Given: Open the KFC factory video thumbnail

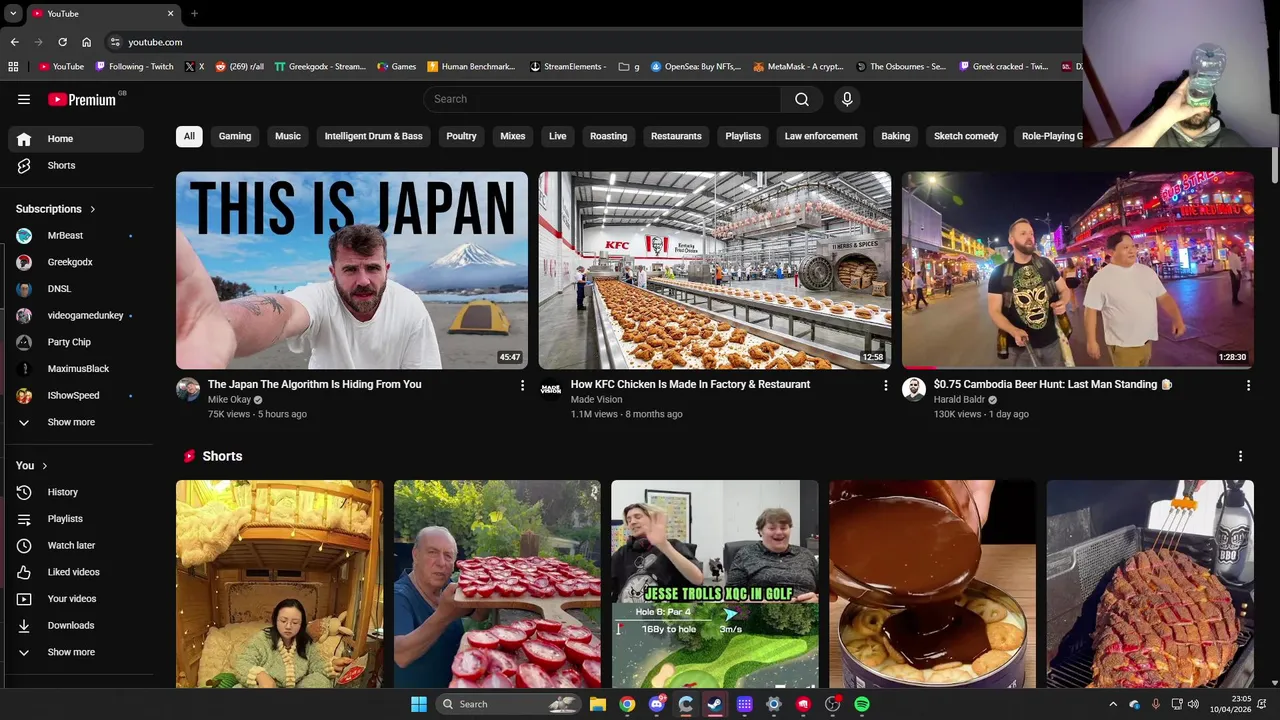Looking at the screenshot, I should tap(715, 270).
